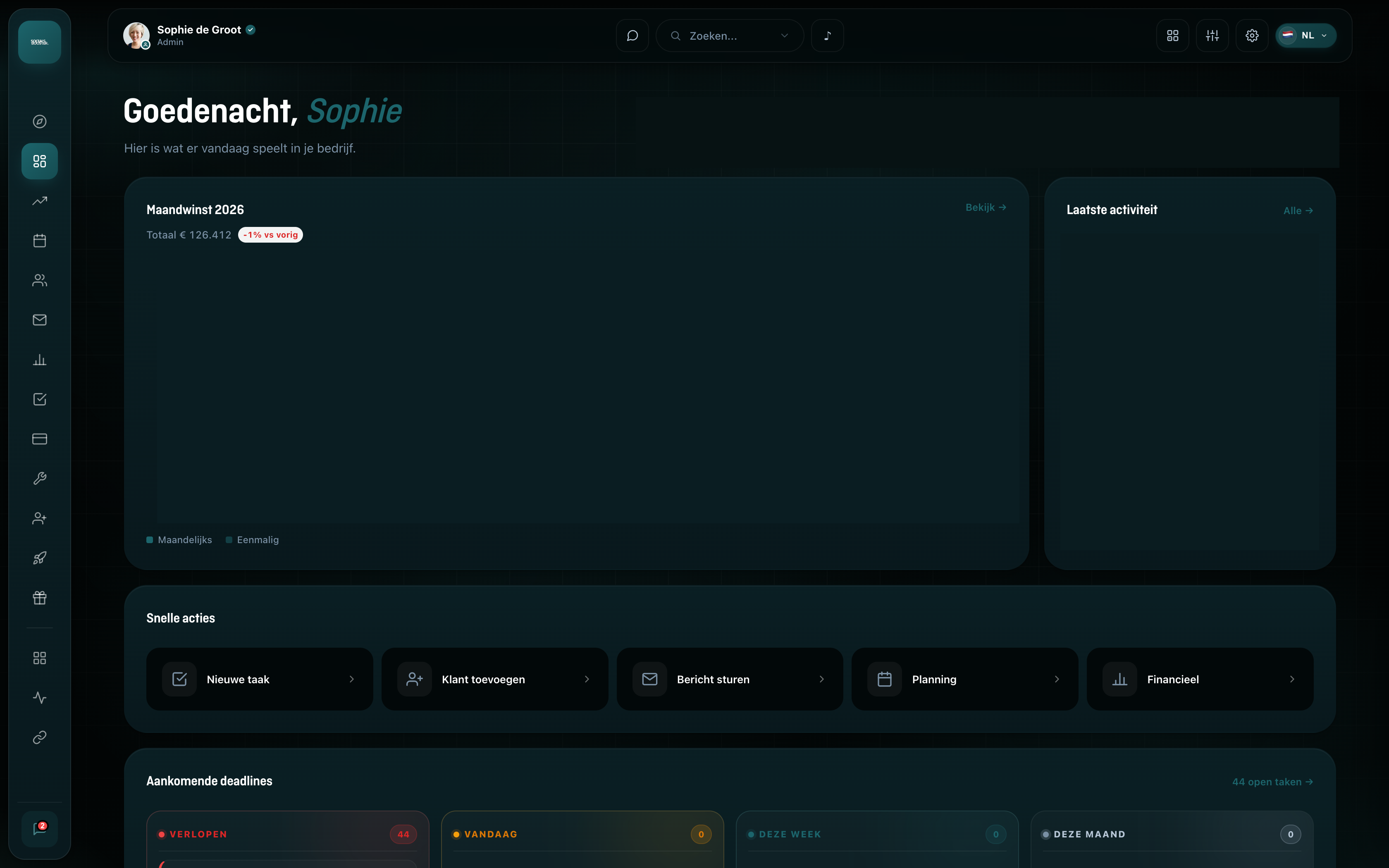Screen dimensions: 1389x868
Task: Click Sophie de Groot's avatar
Action: 136,36
